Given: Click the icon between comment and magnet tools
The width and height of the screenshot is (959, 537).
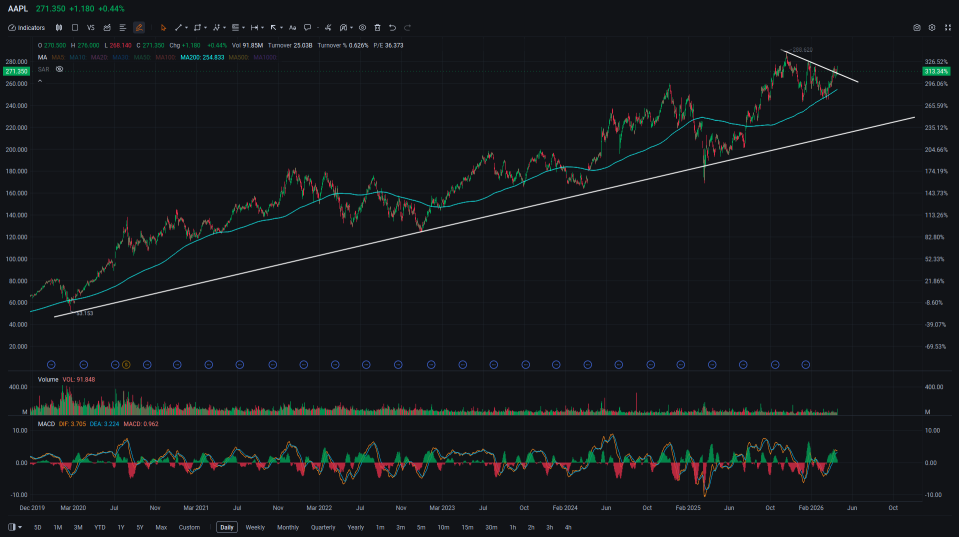Looking at the screenshot, I should (328, 28).
